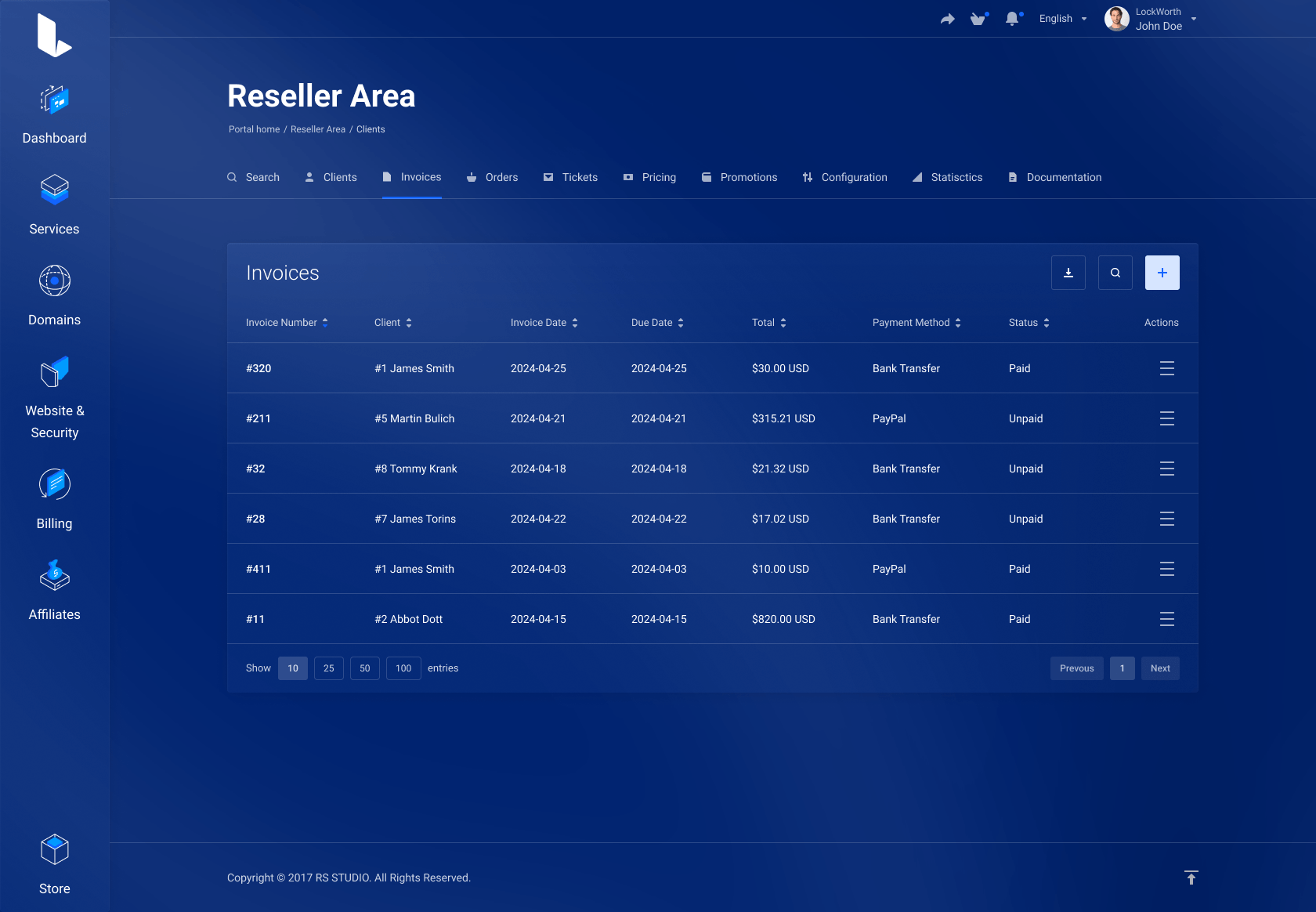The height and width of the screenshot is (912, 1316).
Task: Open actions menu for invoice #11
Action: tap(1167, 619)
